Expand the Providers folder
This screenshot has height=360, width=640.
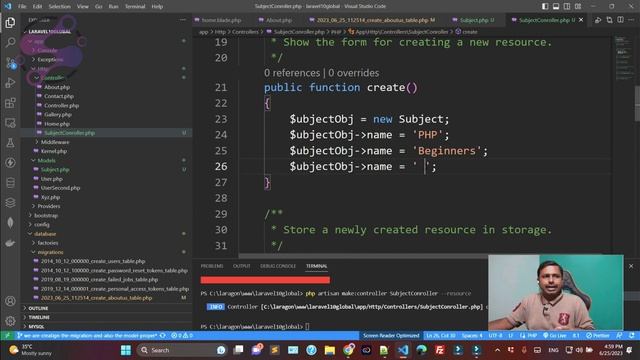coord(49,206)
